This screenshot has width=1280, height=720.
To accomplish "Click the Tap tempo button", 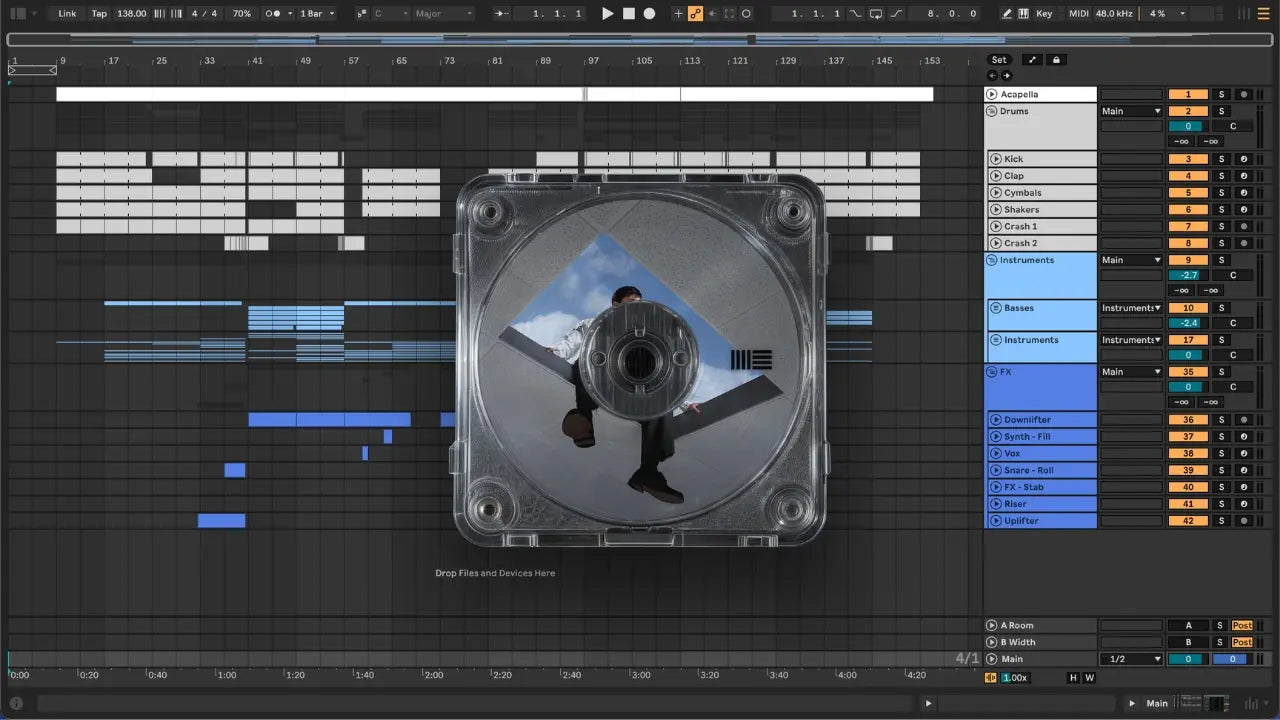I will [x=99, y=14].
